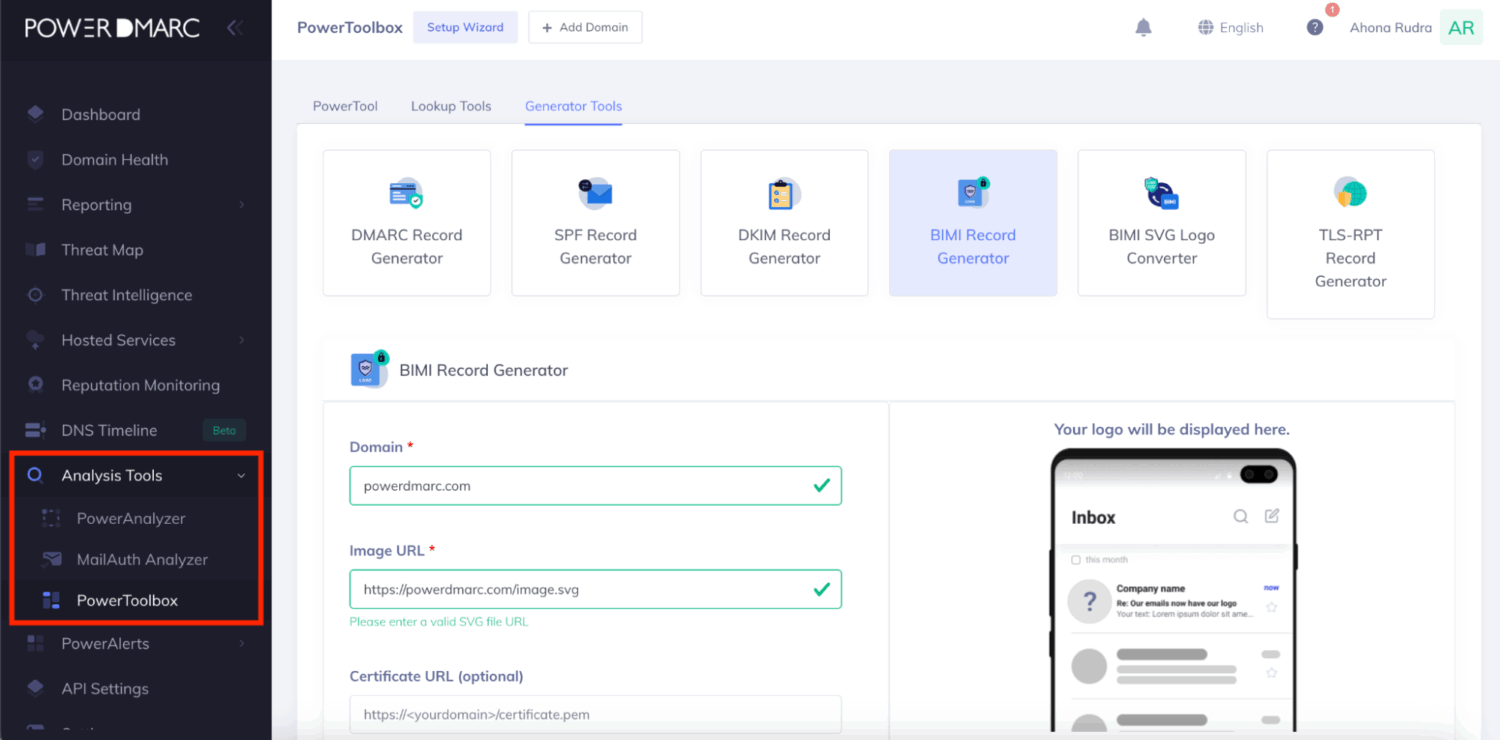Click the AR user avatar
The width and height of the screenshot is (1500, 740).
(x=1461, y=28)
